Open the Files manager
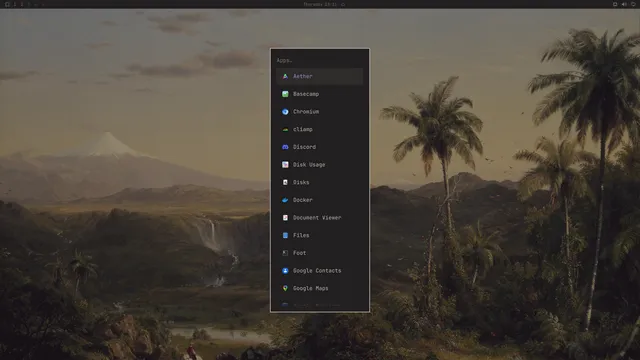This screenshot has width=640, height=360. pos(320,236)
